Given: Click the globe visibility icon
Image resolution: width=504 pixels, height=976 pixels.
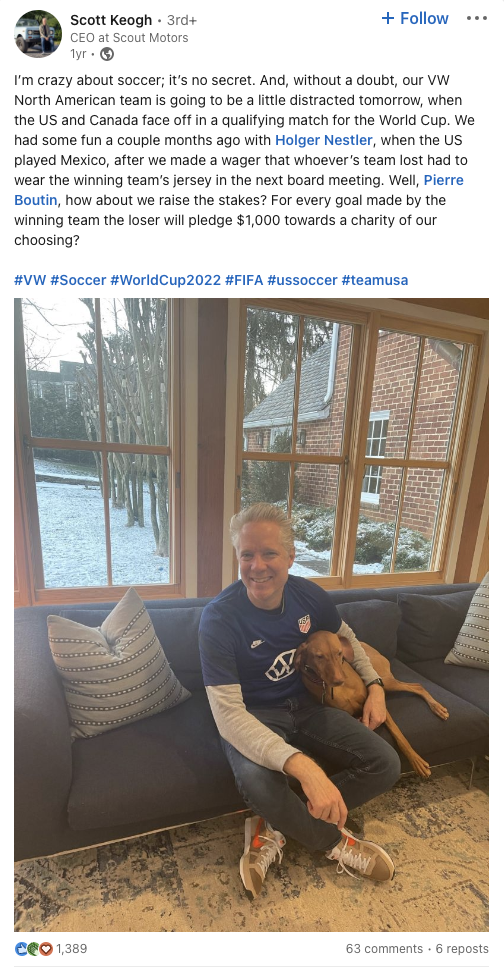Looking at the screenshot, I should [x=107, y=54].
